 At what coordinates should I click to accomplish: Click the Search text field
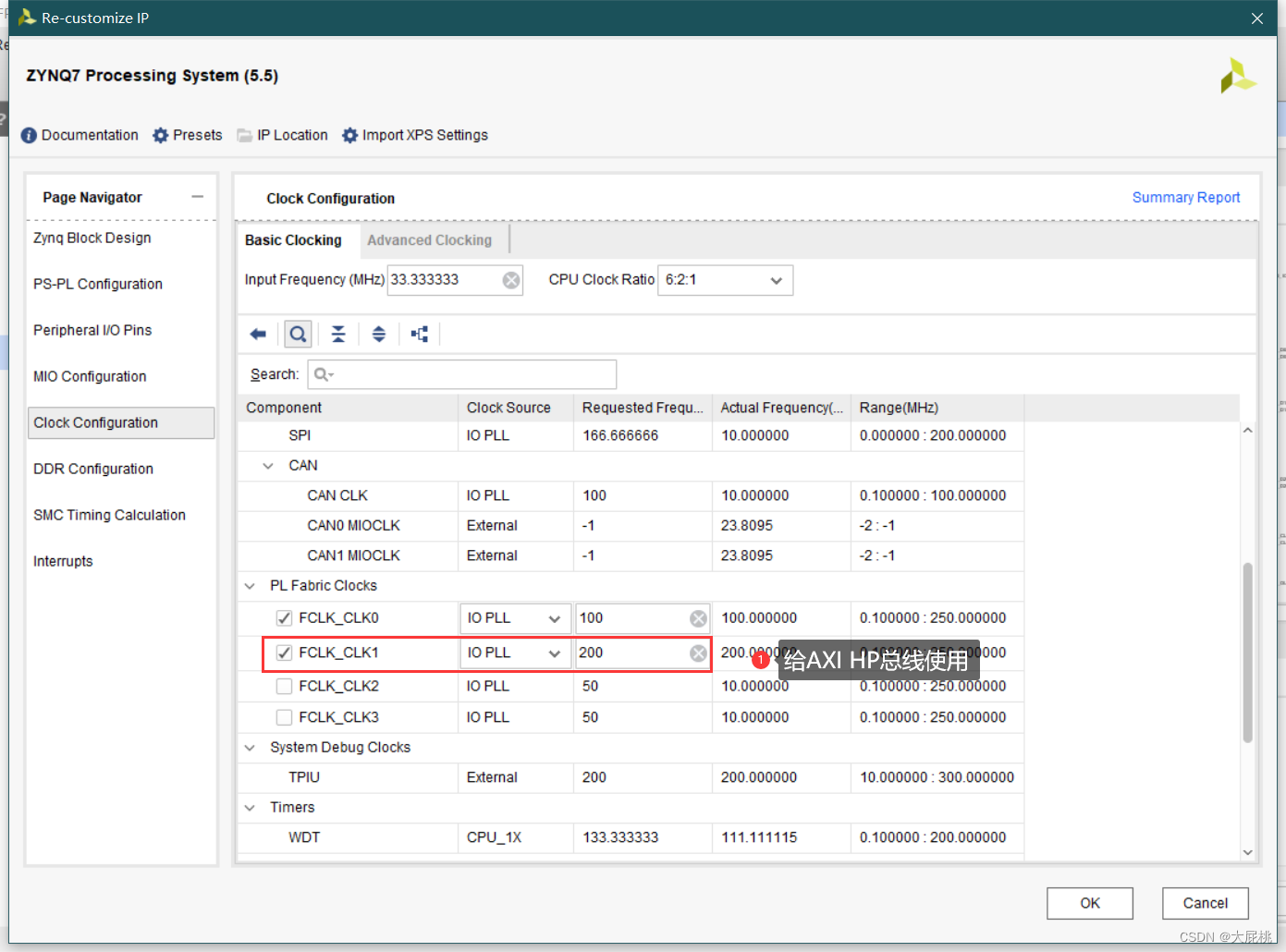(x=462, y=374)
